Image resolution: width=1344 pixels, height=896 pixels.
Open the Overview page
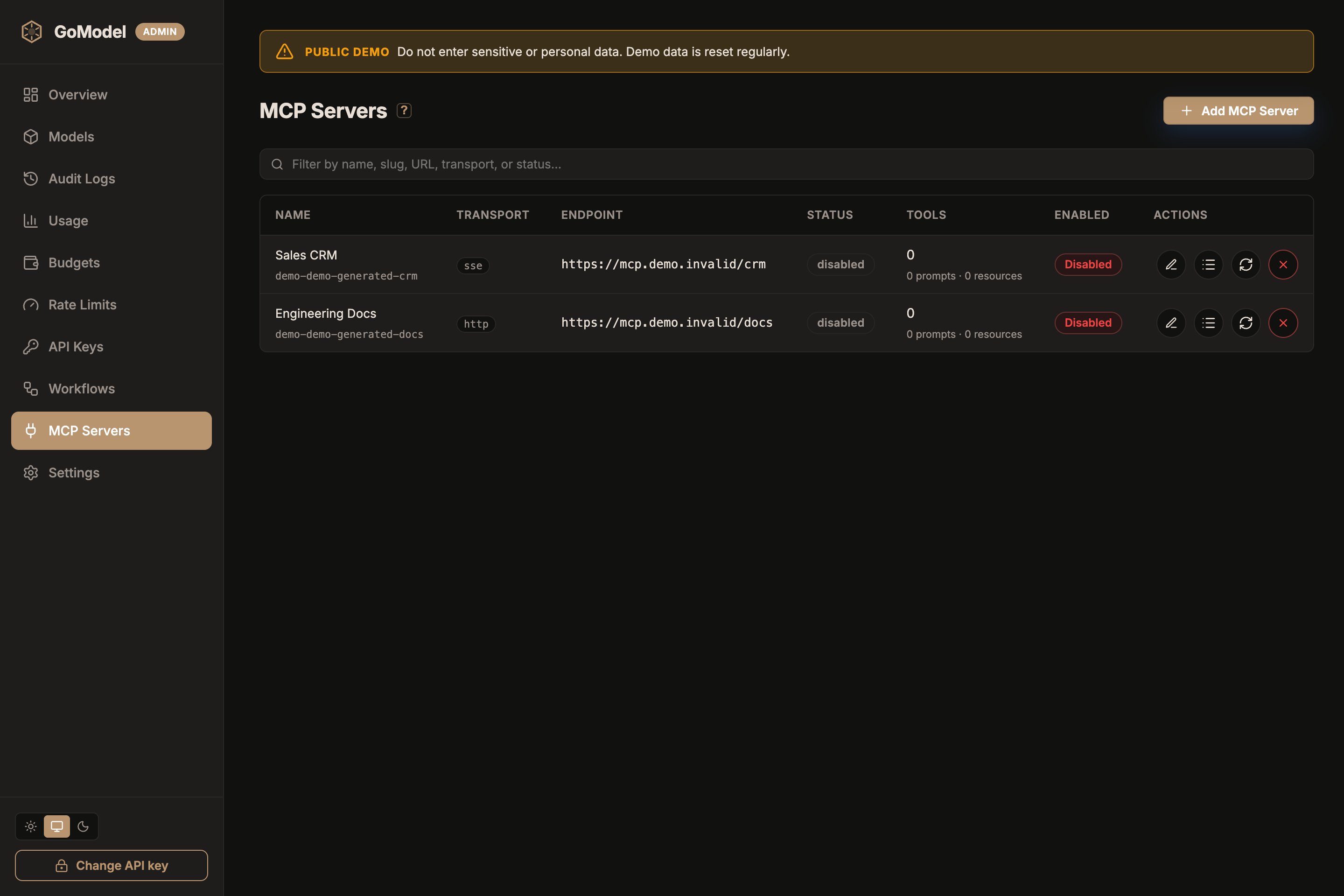[112, 95]
